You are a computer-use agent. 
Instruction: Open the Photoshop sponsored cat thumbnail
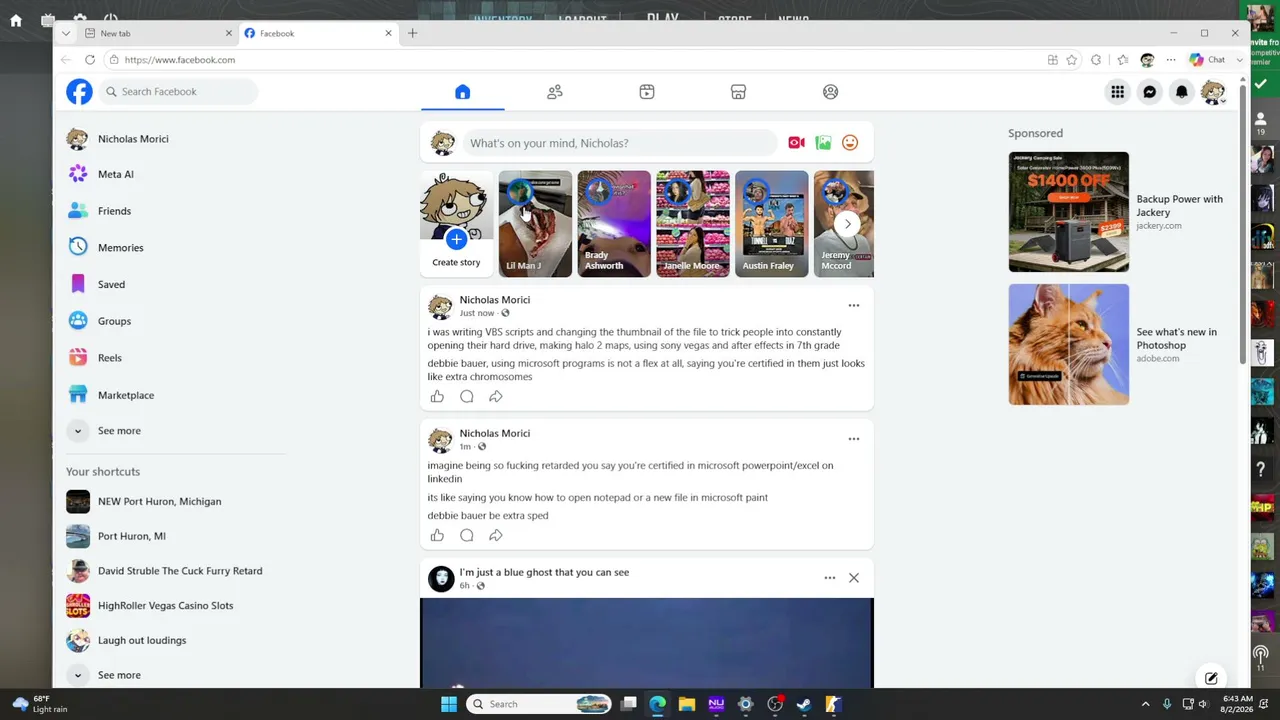point(1068,345)
